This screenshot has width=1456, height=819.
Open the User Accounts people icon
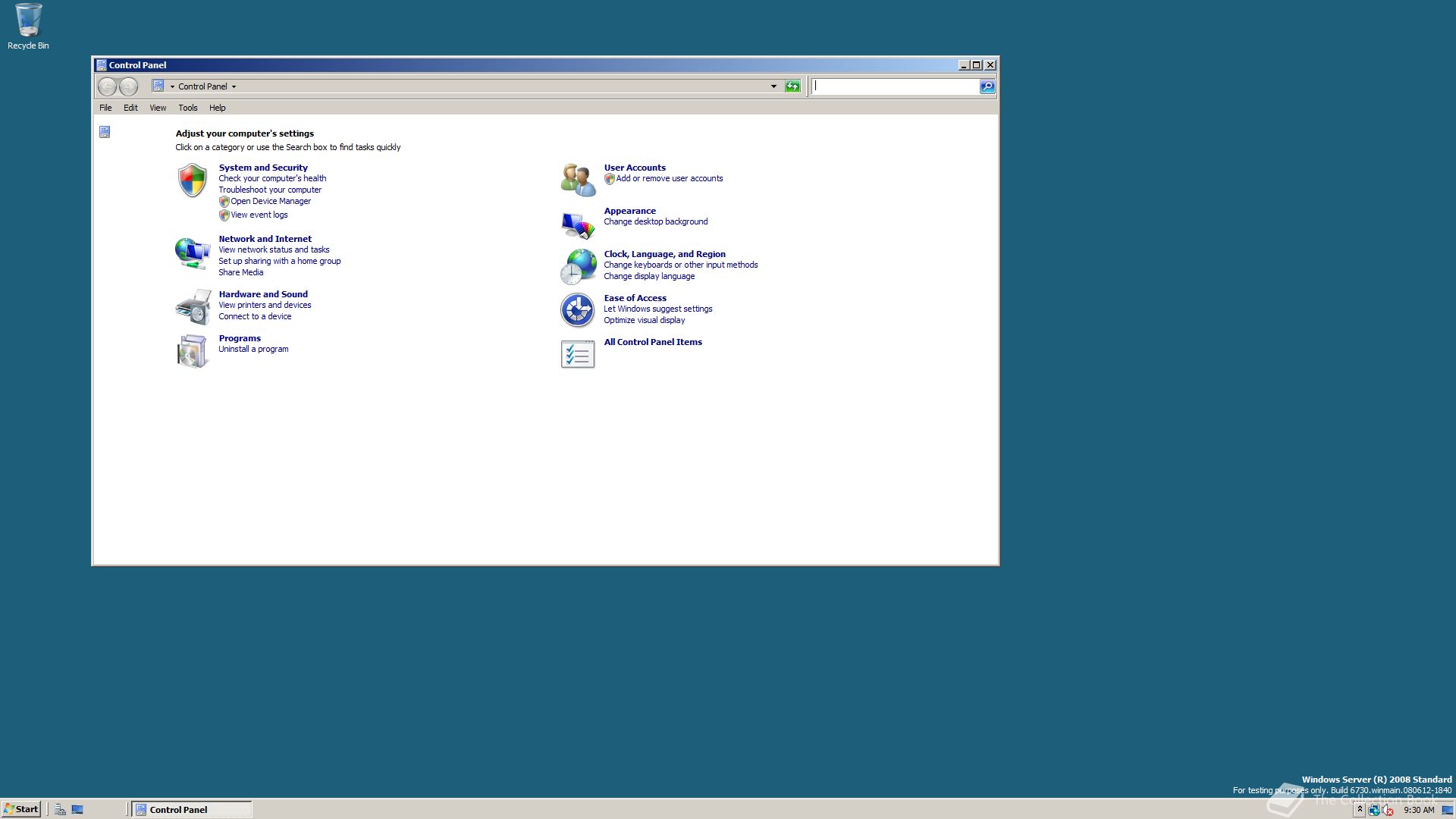[x=578, y=180]
